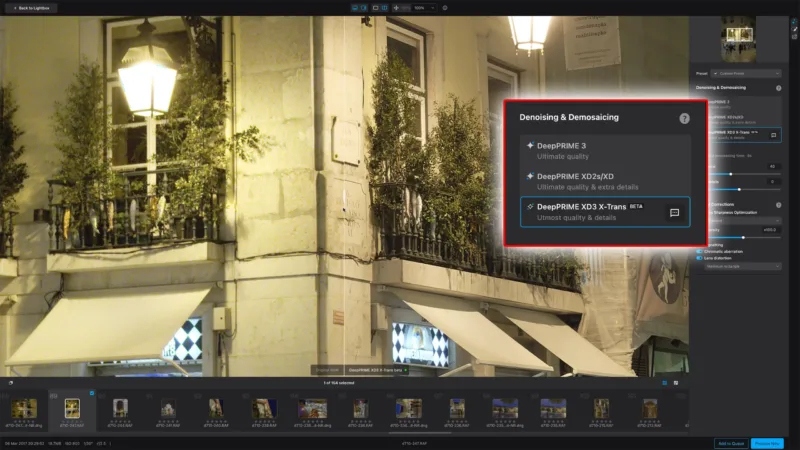Click the grid layout icon above filmstrip

coord(676,383)
